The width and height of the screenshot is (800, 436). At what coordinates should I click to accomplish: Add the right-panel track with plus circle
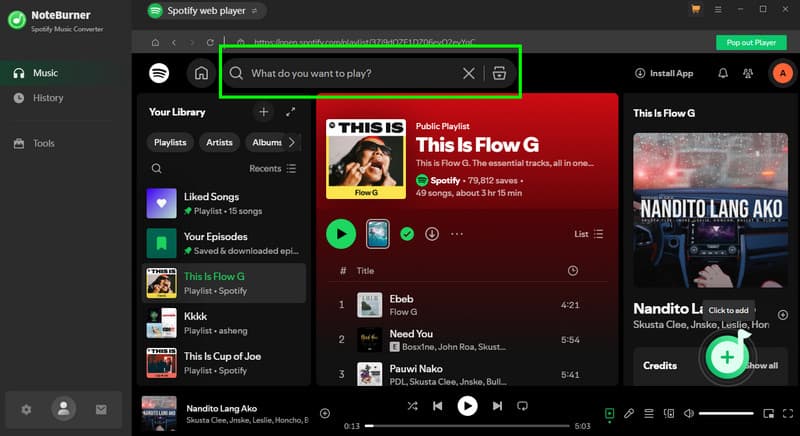tap(783, 315)
